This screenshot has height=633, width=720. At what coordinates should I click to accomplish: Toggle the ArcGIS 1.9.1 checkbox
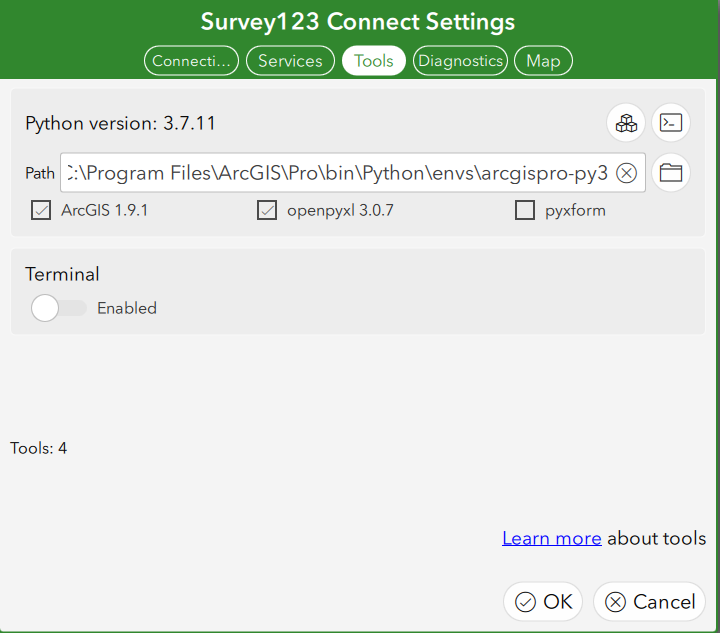(x=41, y=210)
